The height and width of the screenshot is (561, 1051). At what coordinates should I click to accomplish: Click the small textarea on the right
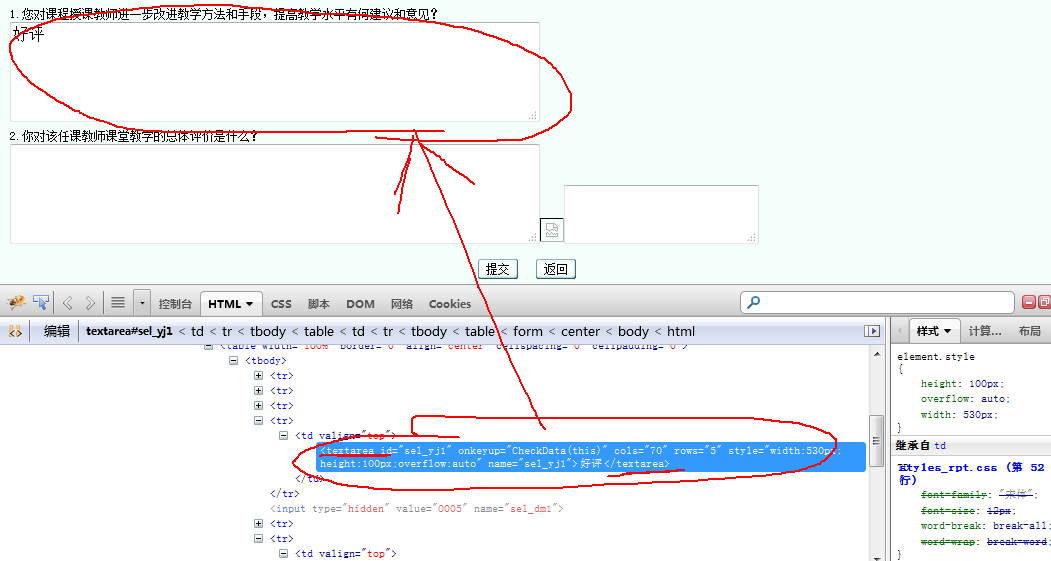click(661, 214)
